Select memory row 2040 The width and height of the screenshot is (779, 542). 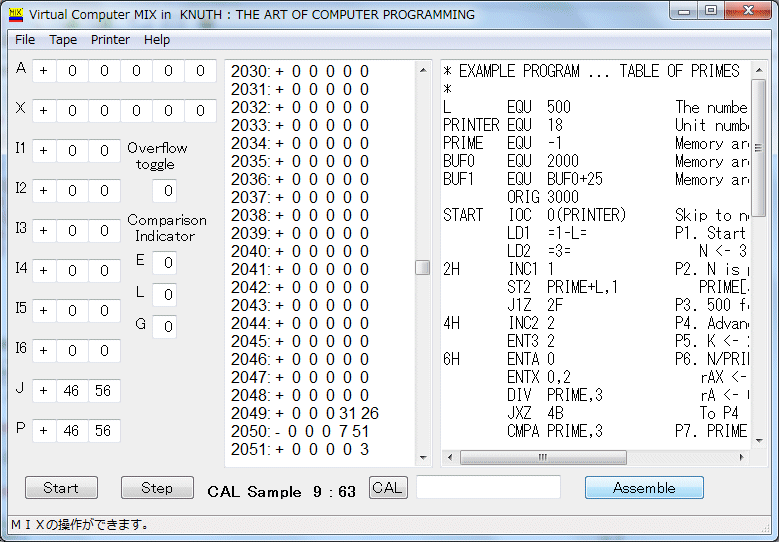tap(300, 251)
